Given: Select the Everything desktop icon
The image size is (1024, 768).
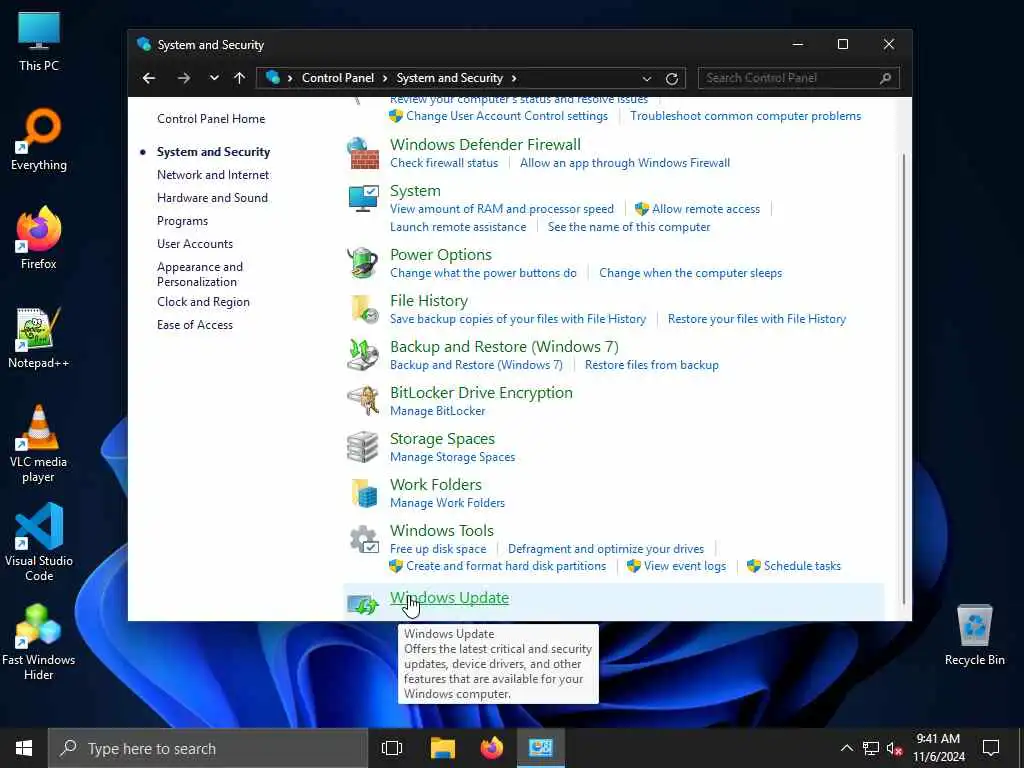Looking at the screenshot, I should click(39, 139).
